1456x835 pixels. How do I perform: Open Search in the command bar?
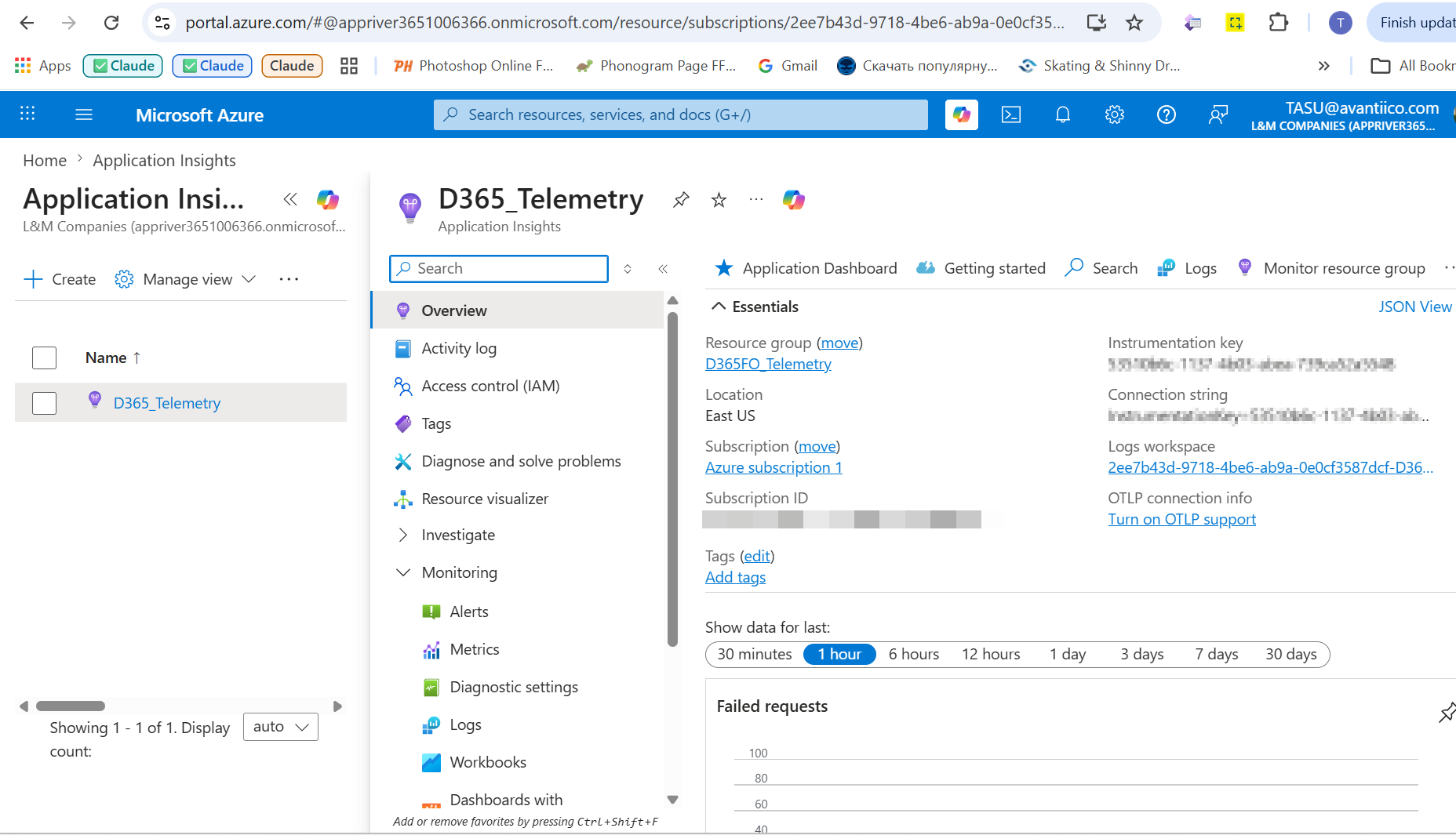point(1101,268)
